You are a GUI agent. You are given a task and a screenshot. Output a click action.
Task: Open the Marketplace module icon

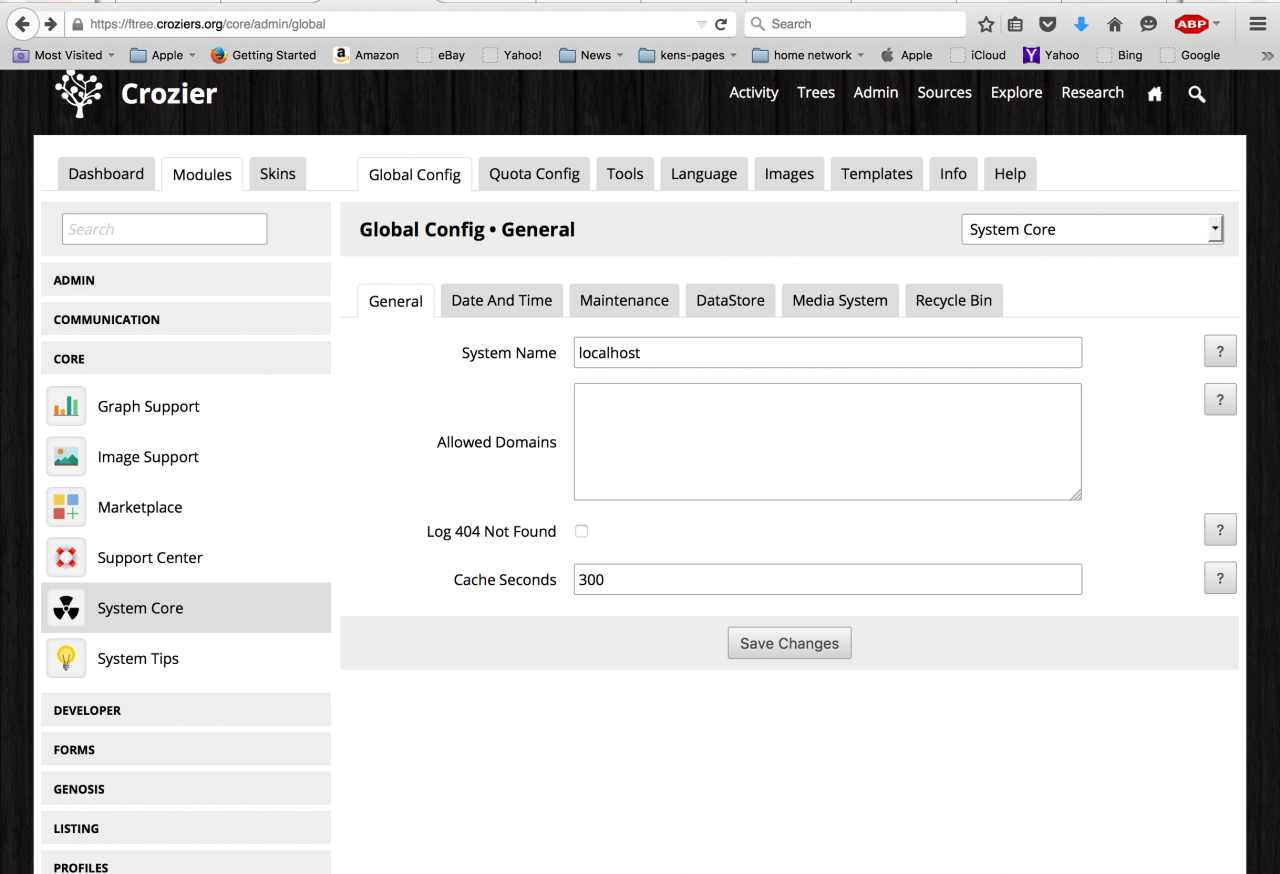[66, 507]
